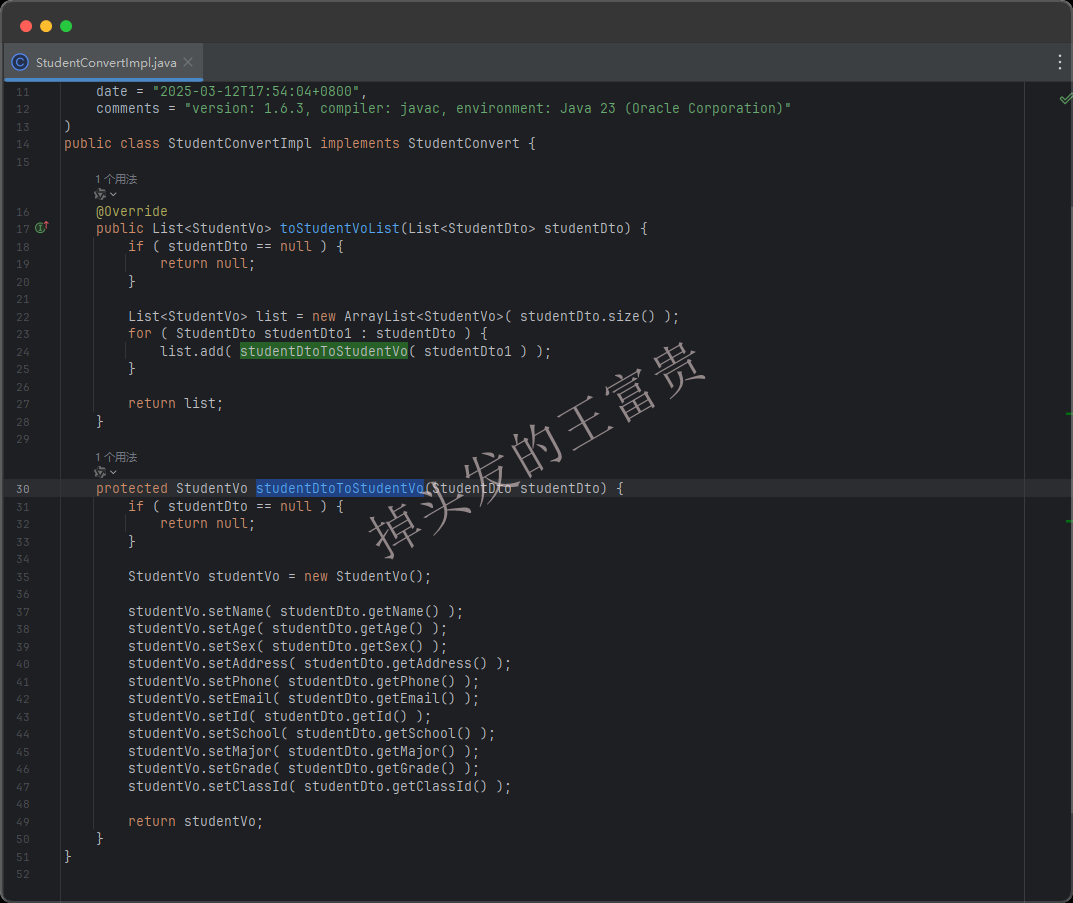The image size is (1073, 903).
Task: Click the setClassId call on line 47
Action: (x=319, y=787)
